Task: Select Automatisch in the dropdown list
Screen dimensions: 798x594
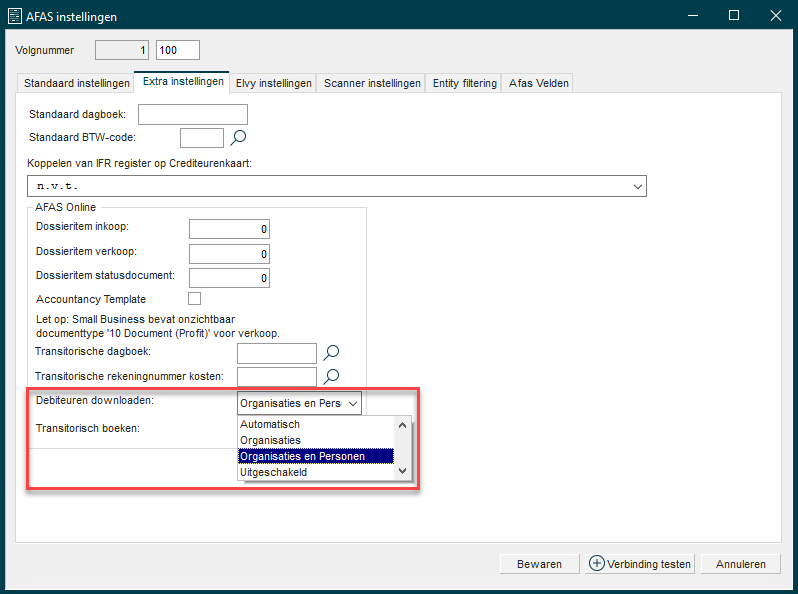Action: pyautogui.click(x=316, y=424)
